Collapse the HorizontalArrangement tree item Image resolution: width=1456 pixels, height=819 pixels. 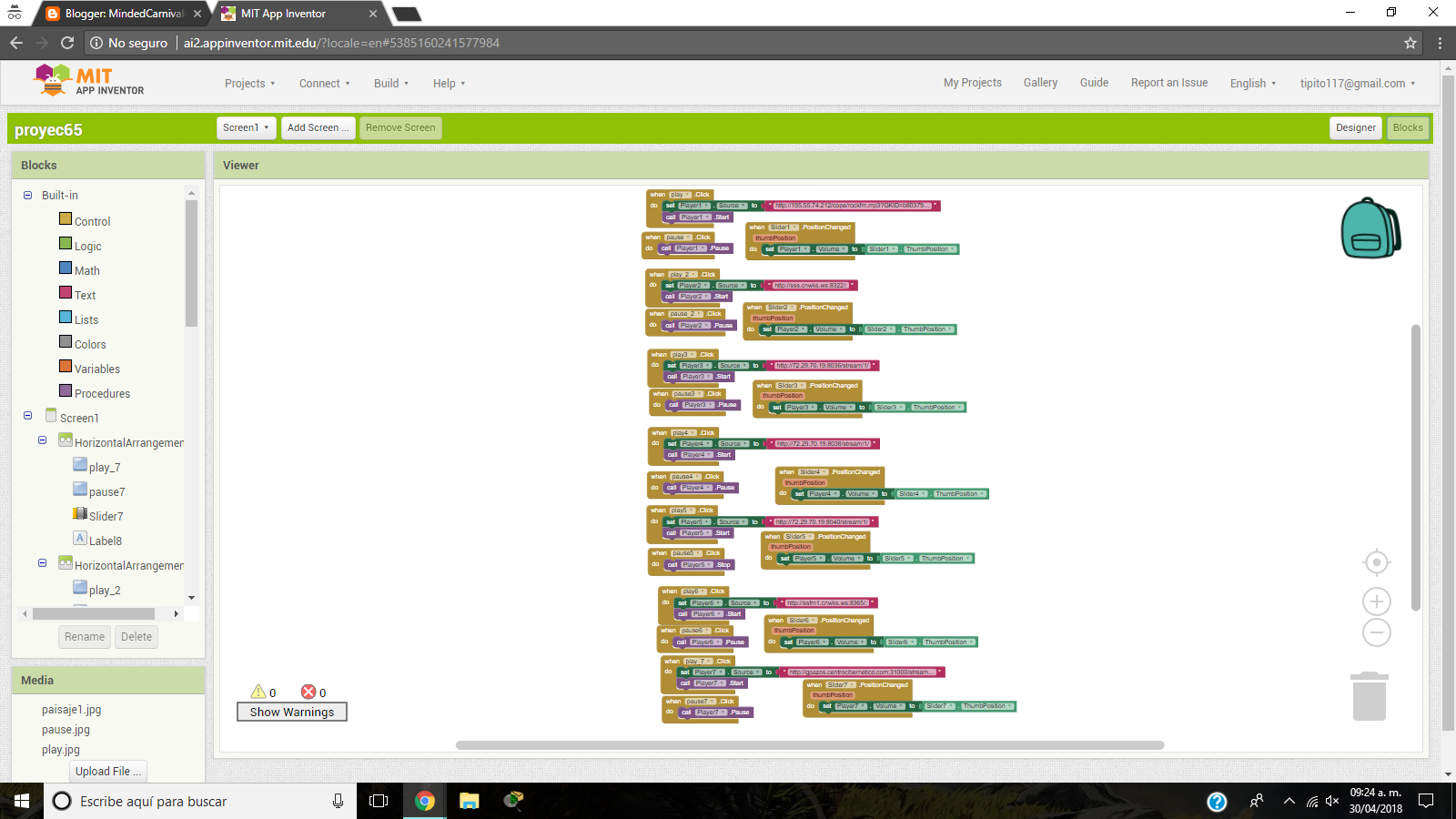coord(42,440)
